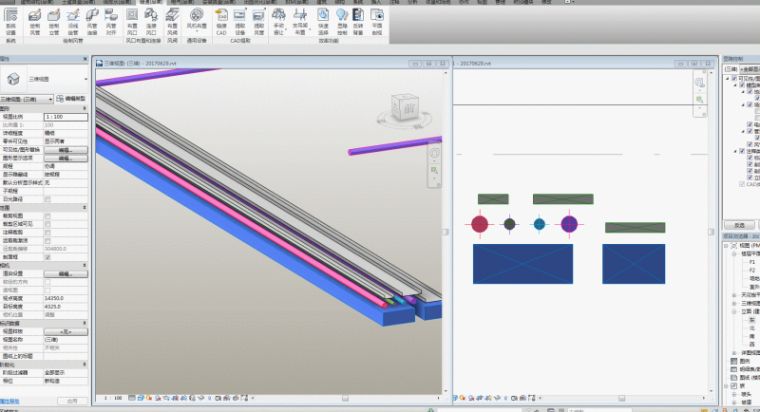Select the 提取风管 extract duct tool

(x=259, y=21)
